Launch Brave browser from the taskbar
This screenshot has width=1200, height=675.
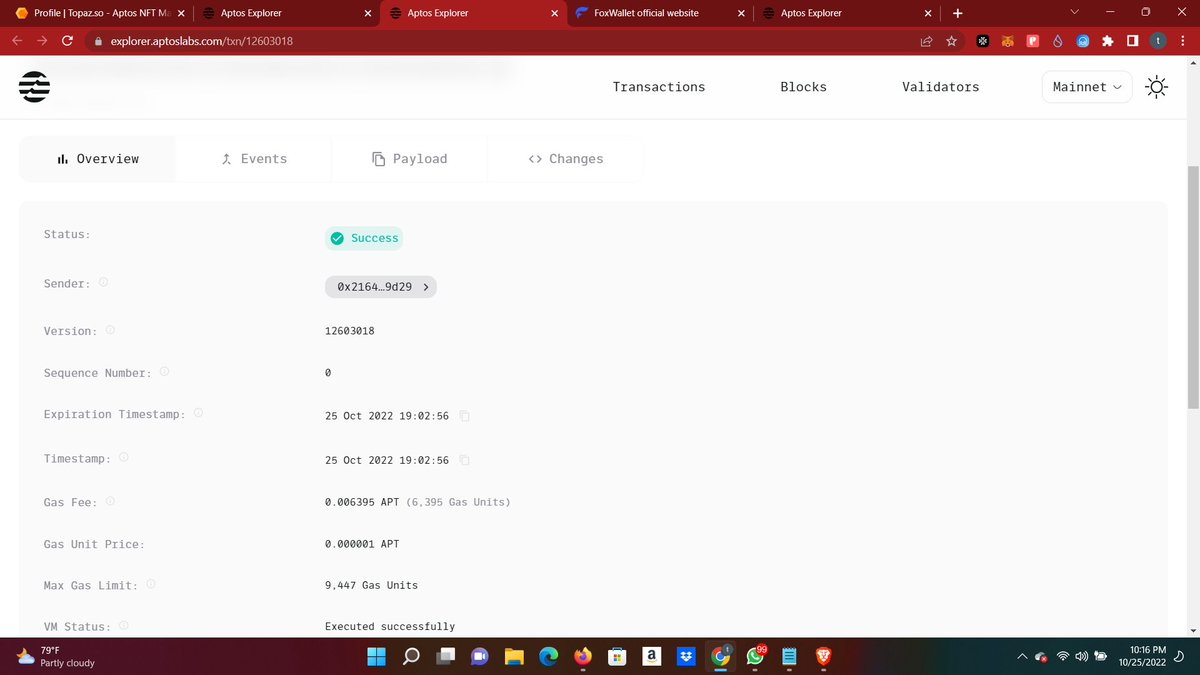pos(823,657)
